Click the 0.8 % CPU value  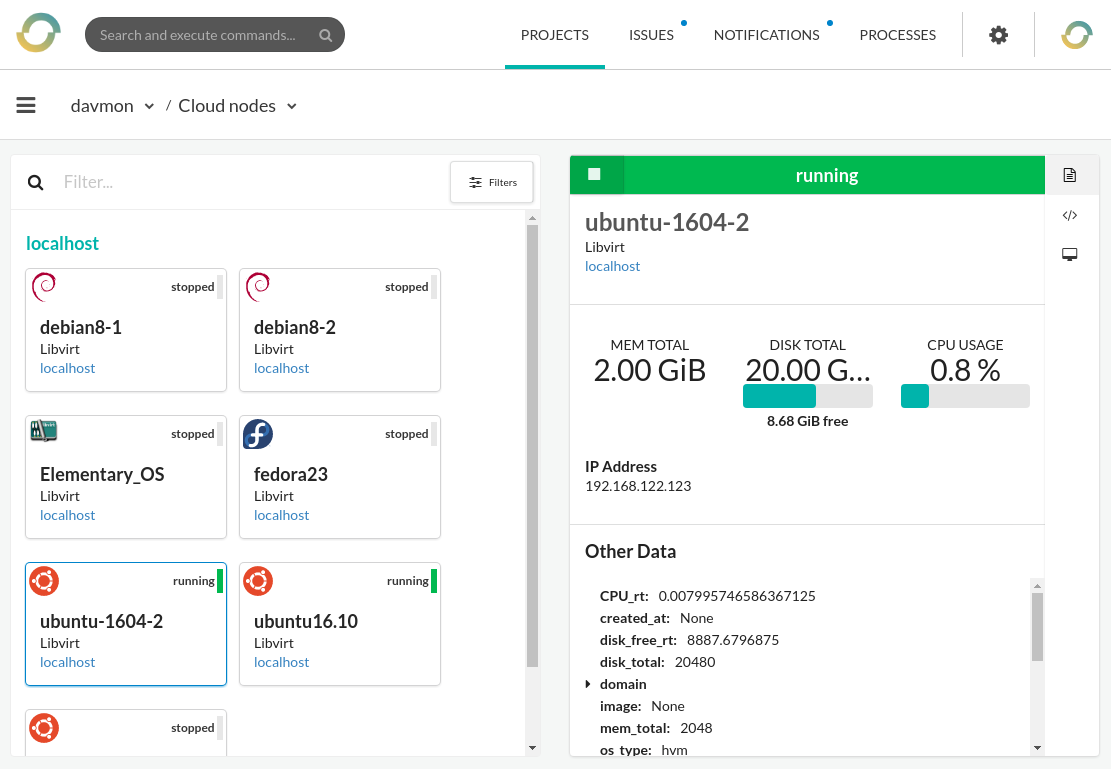pyautogui.click(x=965, y=370)
